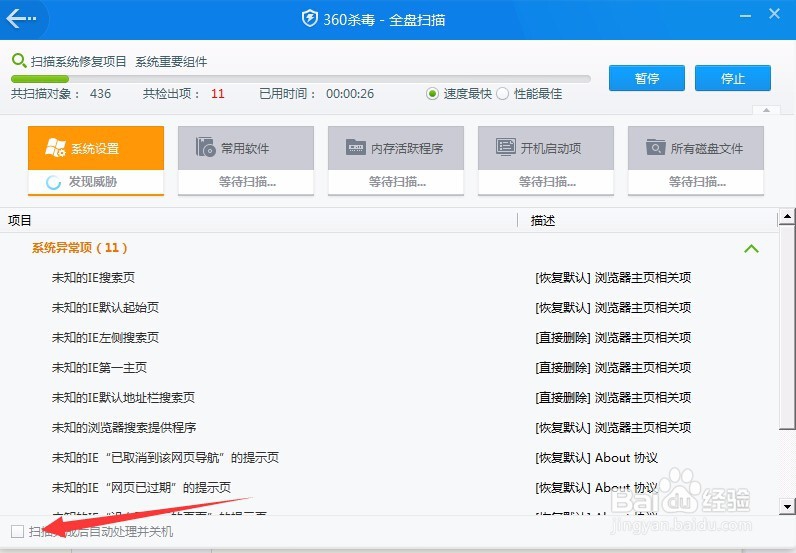This screenshot has width=796, height=553.
Task: Click the list scrollbar up arrow
Action: point(787,217)
